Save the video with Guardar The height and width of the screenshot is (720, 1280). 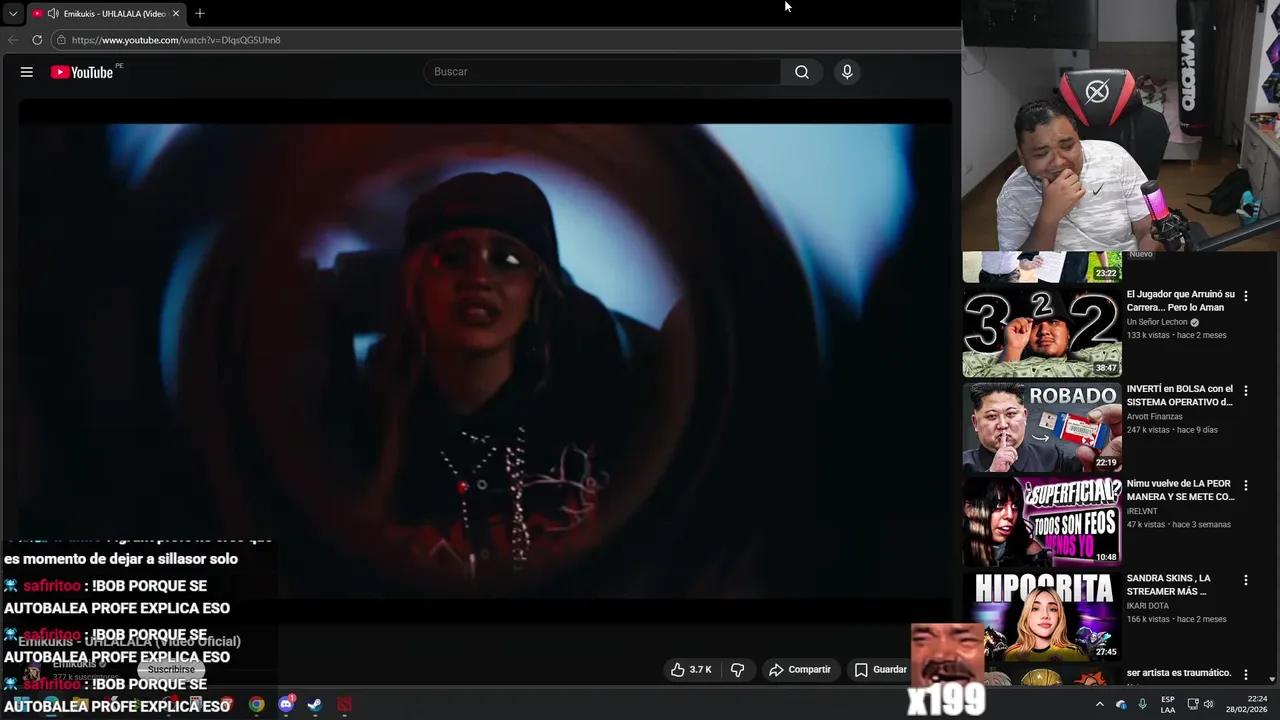880,670
